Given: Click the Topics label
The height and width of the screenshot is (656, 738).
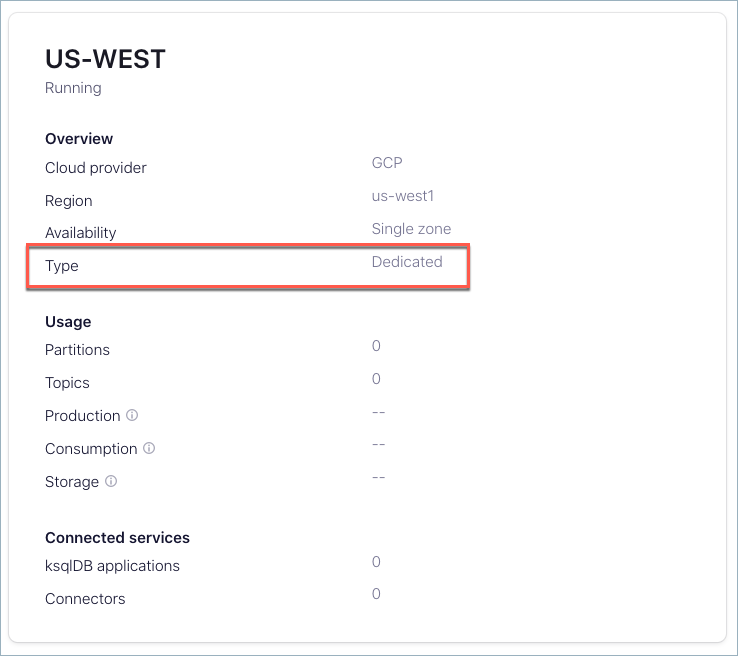Looking at the screenshot, I should click(67, 383).
